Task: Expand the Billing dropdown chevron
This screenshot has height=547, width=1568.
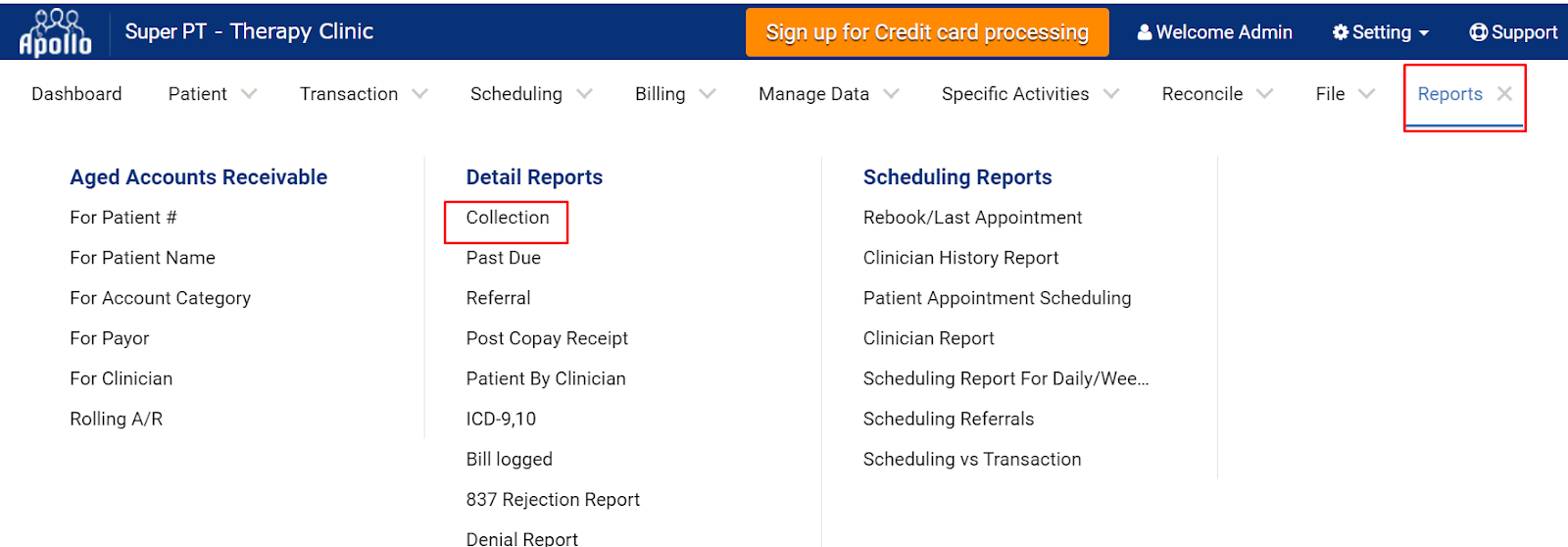Action: (708, 94)
